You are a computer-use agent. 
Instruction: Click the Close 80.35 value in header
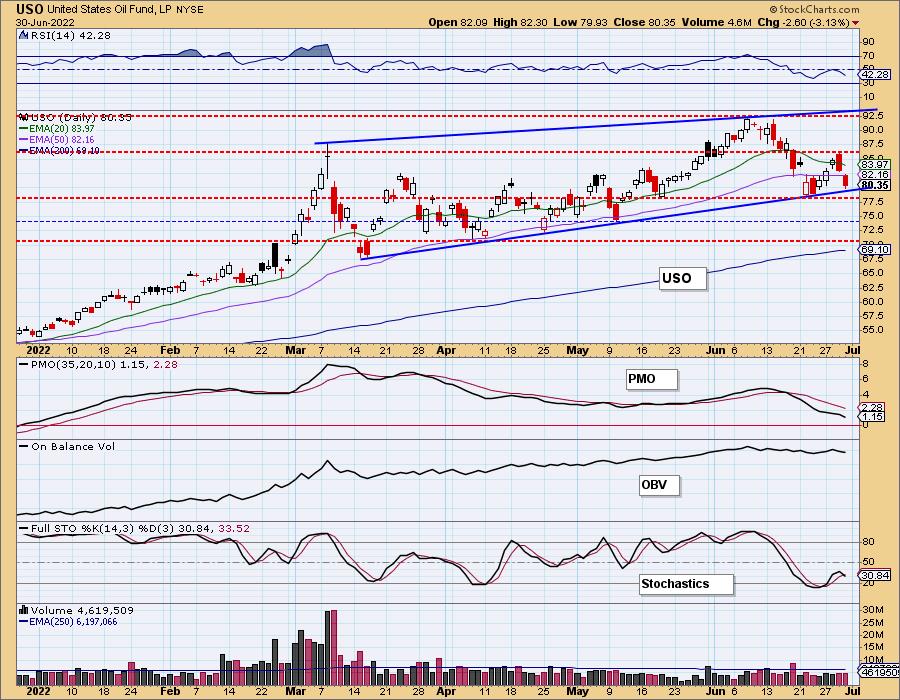(x=645, y=22)
